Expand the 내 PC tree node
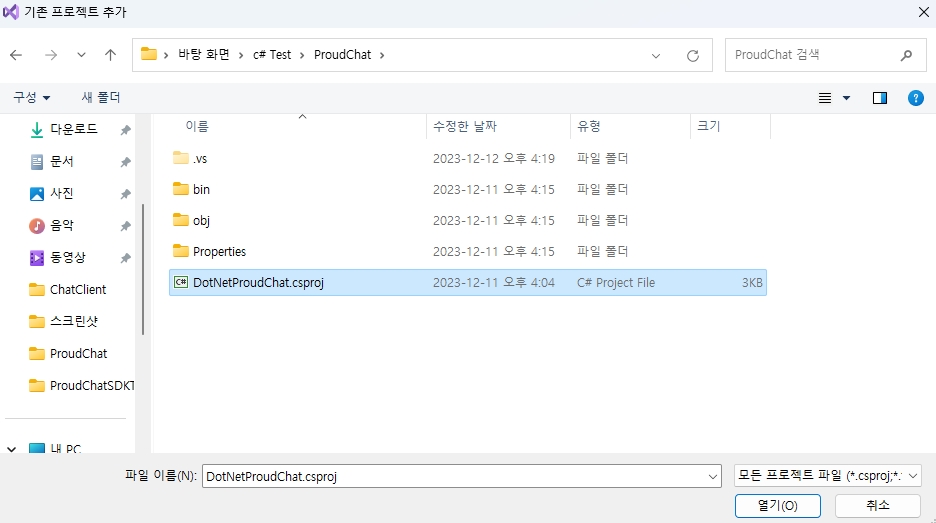This screenshot has height=523, width=936. [x=12, y=450]
